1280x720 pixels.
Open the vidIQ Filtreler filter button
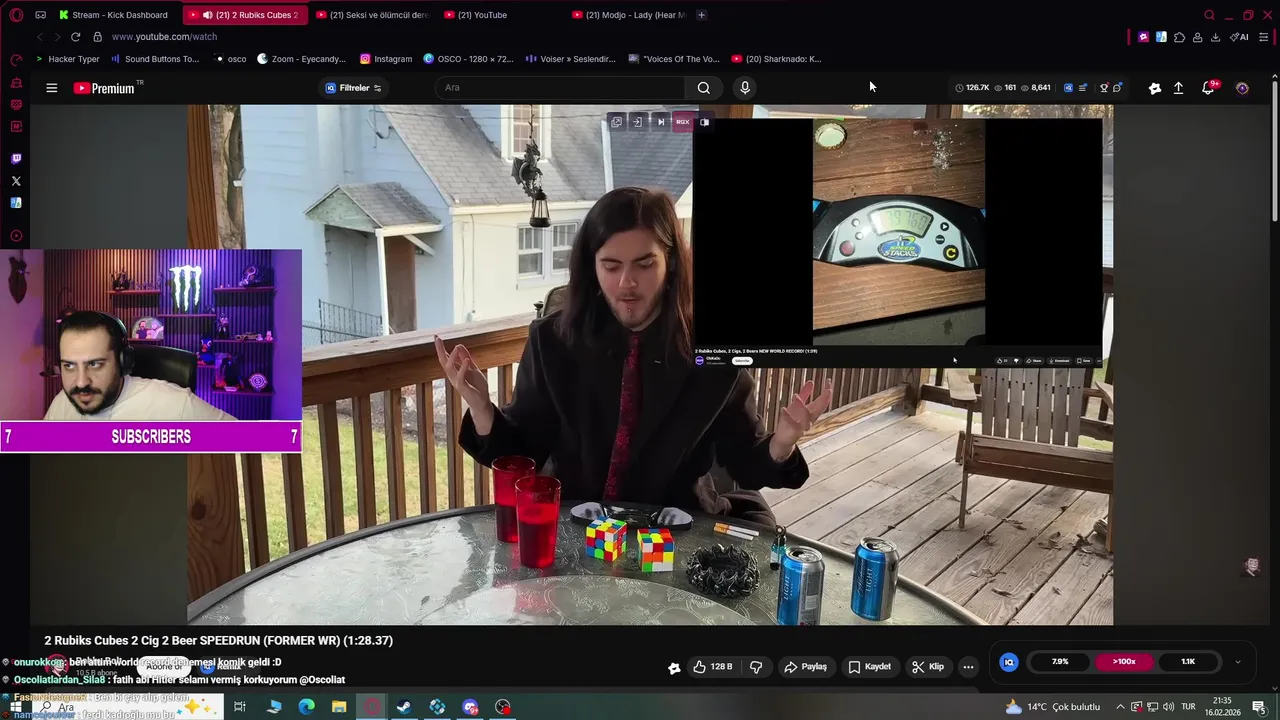(x=353, y=88)
